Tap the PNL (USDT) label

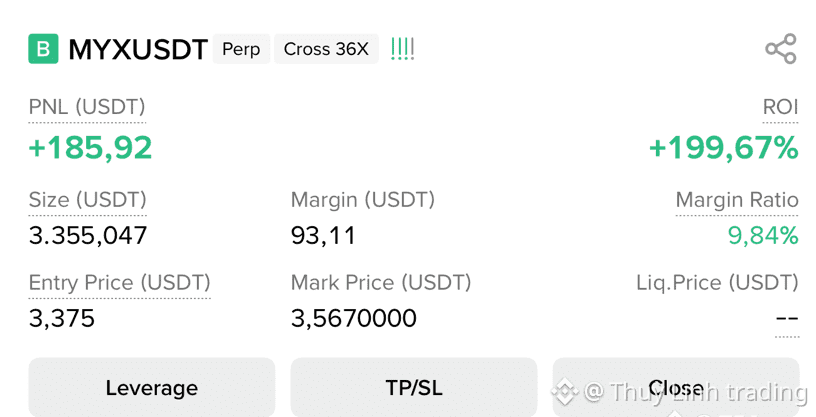point(87,107)
